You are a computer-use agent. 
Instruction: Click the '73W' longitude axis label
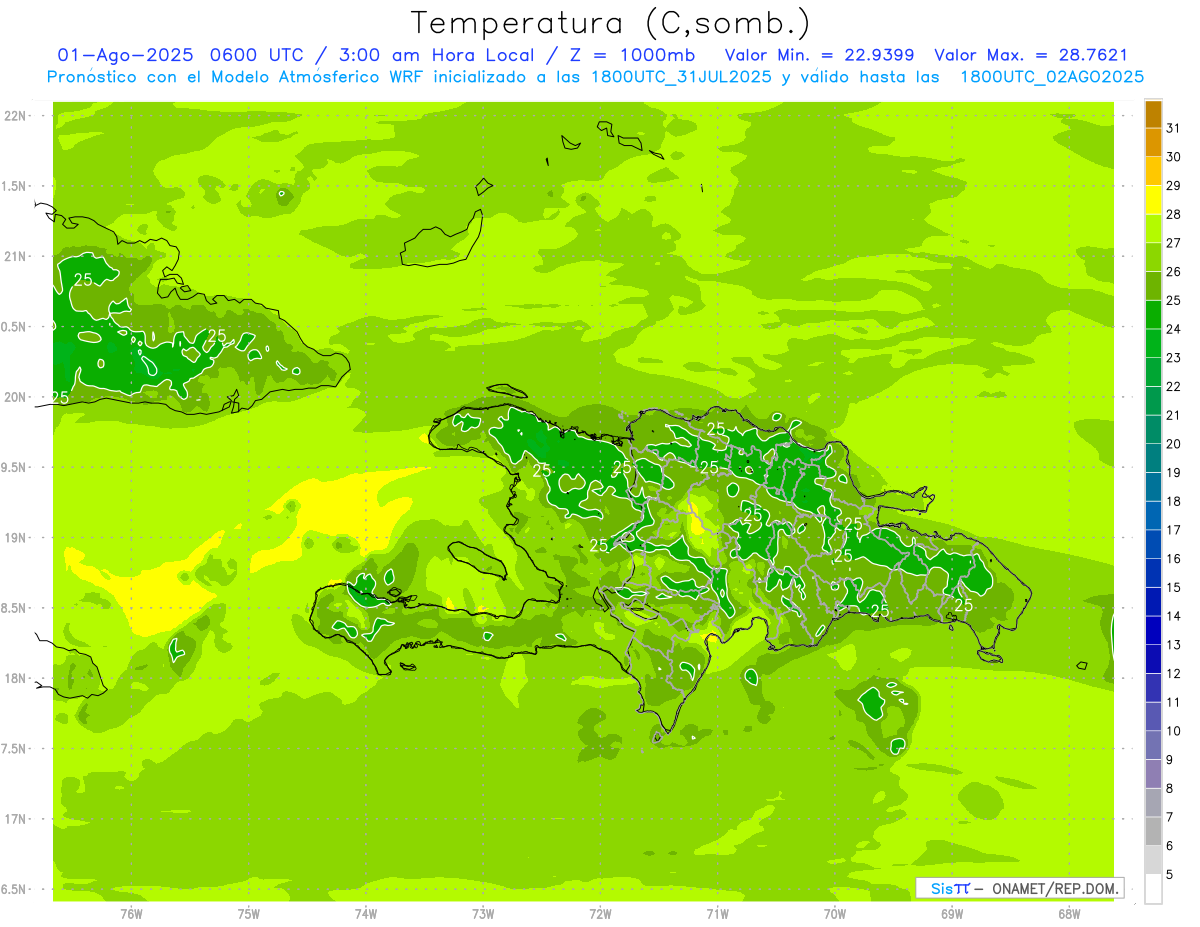(x=483, y=913)
